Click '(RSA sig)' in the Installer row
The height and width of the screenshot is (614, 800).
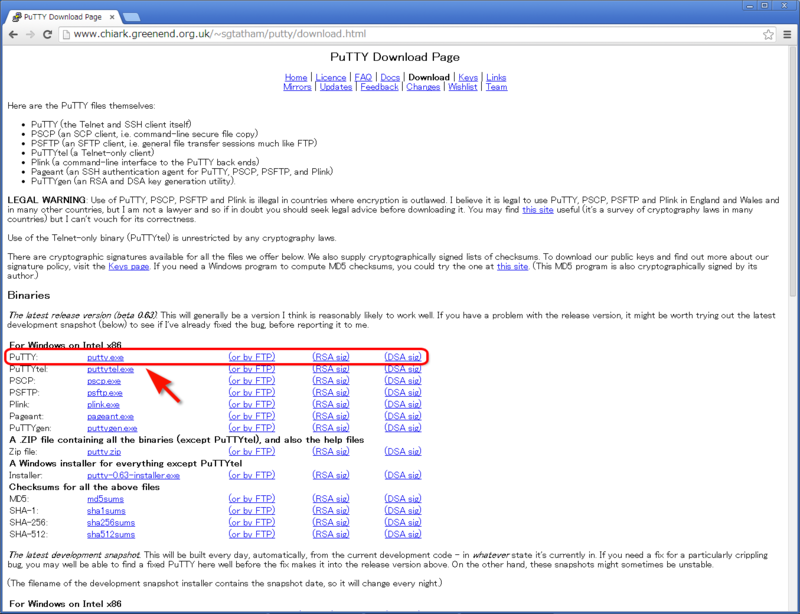point(331,475)
